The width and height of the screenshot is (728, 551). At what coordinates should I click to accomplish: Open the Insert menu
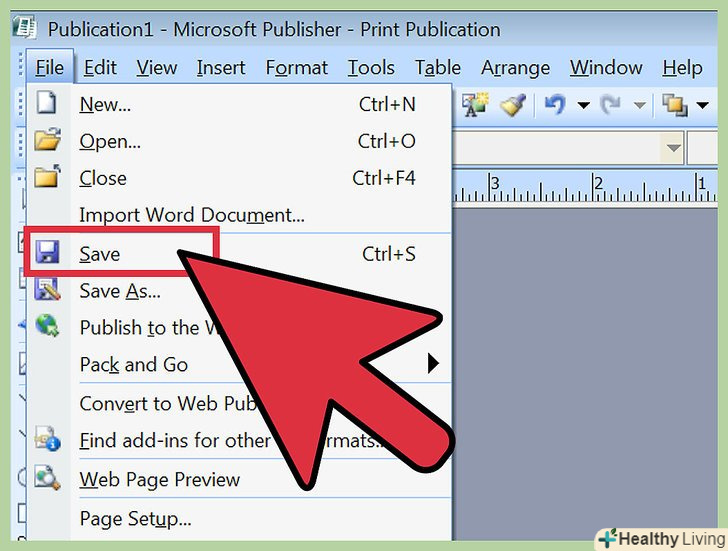[x=221, y=68]
